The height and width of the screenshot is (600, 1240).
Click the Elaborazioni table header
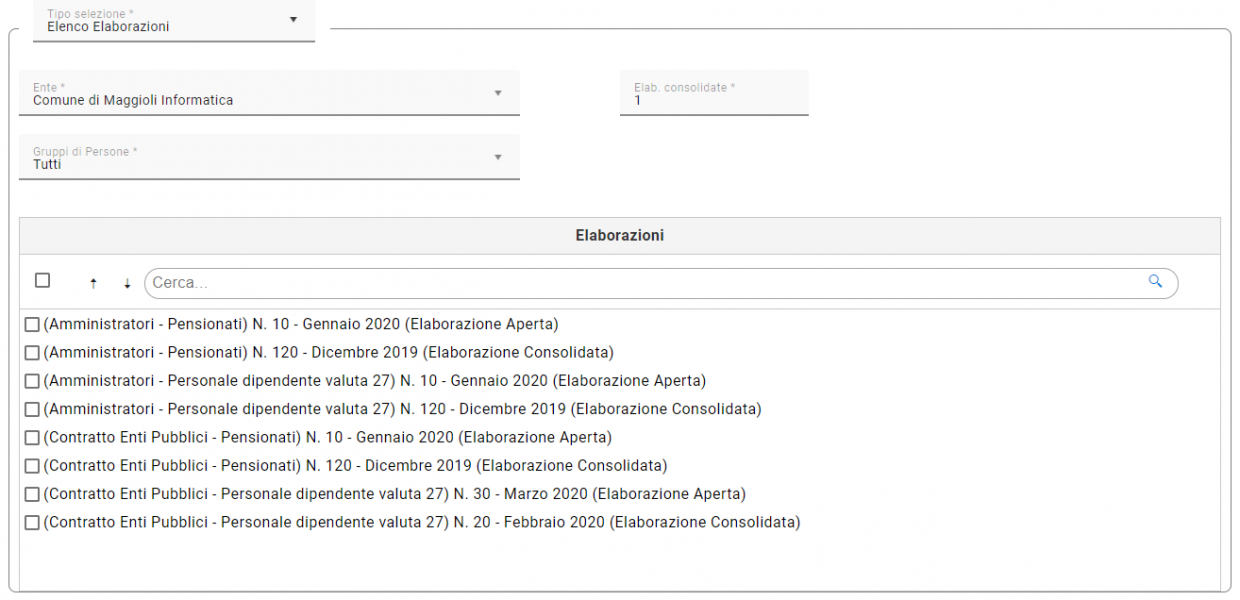pos(619,236)
